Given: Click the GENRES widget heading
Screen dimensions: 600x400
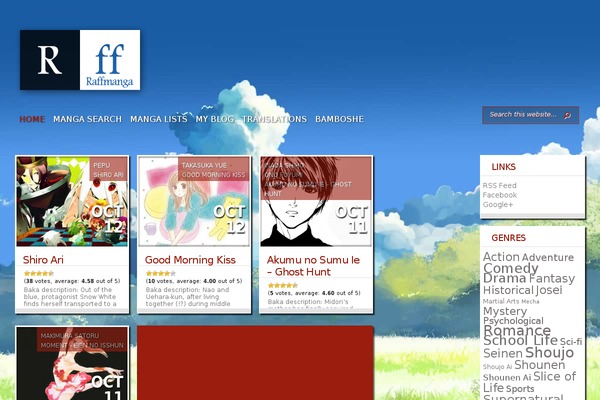Looking at the screenshot, I should tap(509, 238).
